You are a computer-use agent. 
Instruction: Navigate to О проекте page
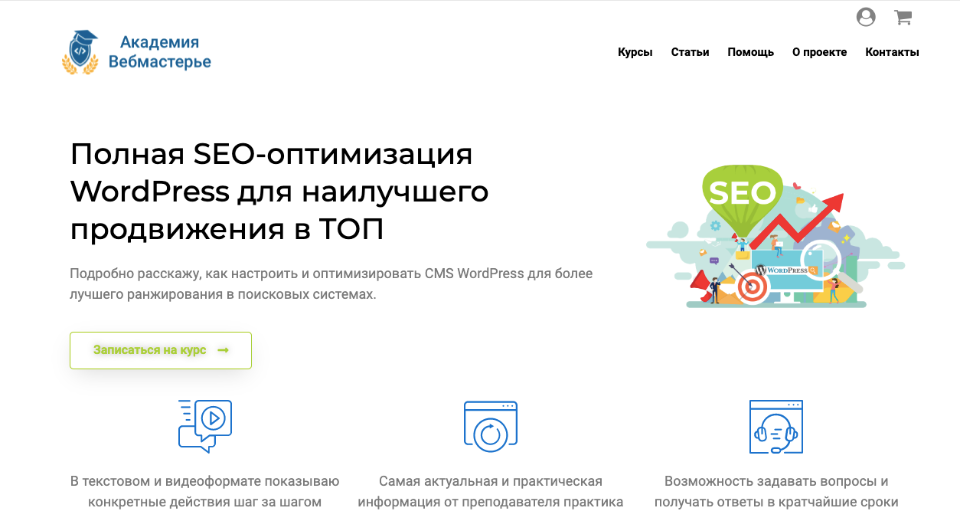(819, 52)
